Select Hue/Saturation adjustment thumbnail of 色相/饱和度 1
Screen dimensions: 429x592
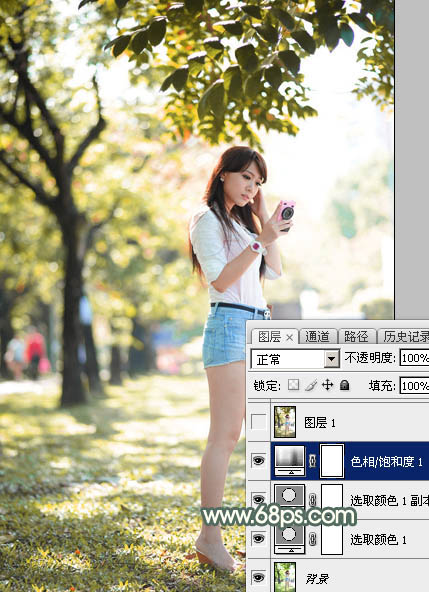coord(290,460)
